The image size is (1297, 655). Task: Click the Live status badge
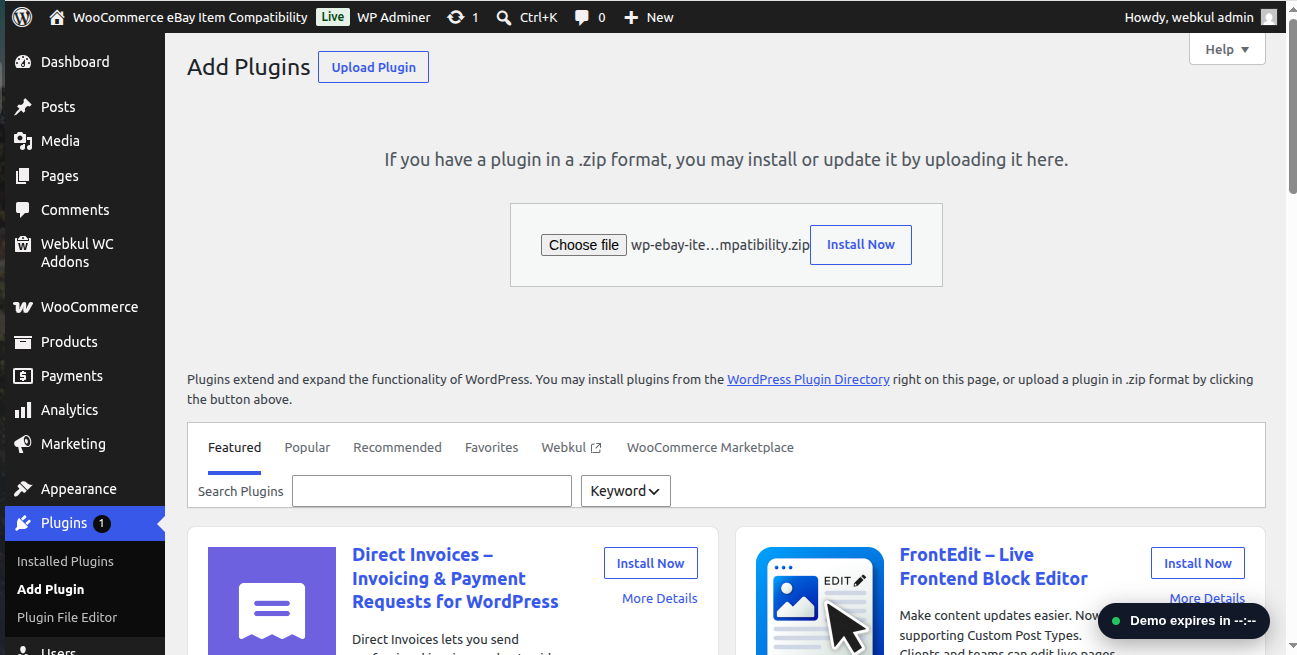click(x=333, y=17)
